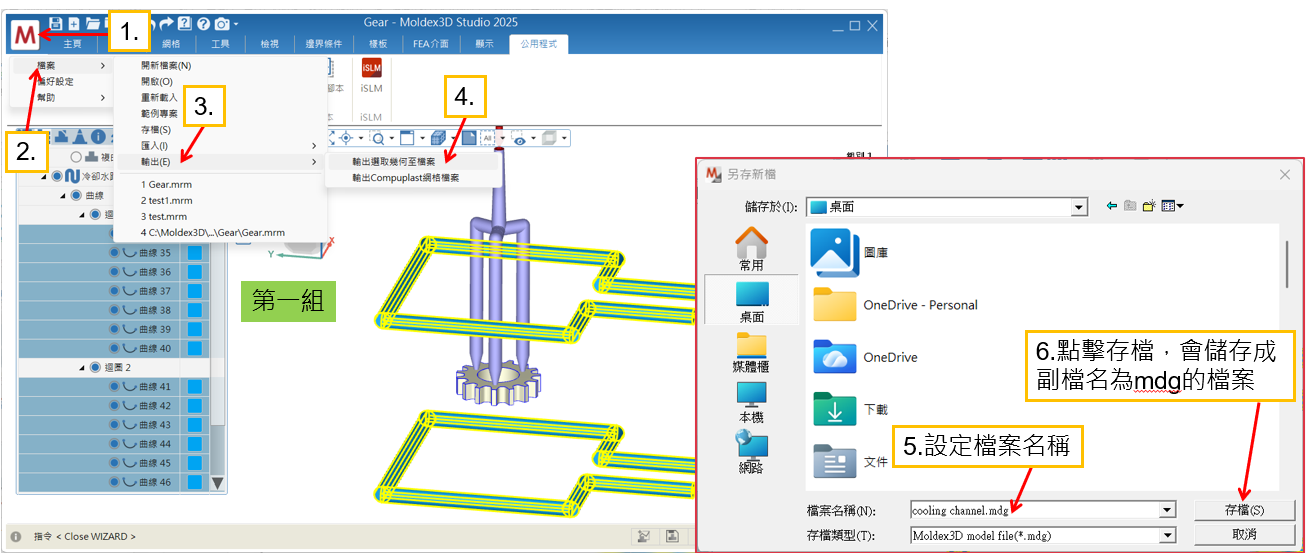Screen dimensions: 1306x553
Task: Open the Help question mark icon
Action: pos(203,23)
